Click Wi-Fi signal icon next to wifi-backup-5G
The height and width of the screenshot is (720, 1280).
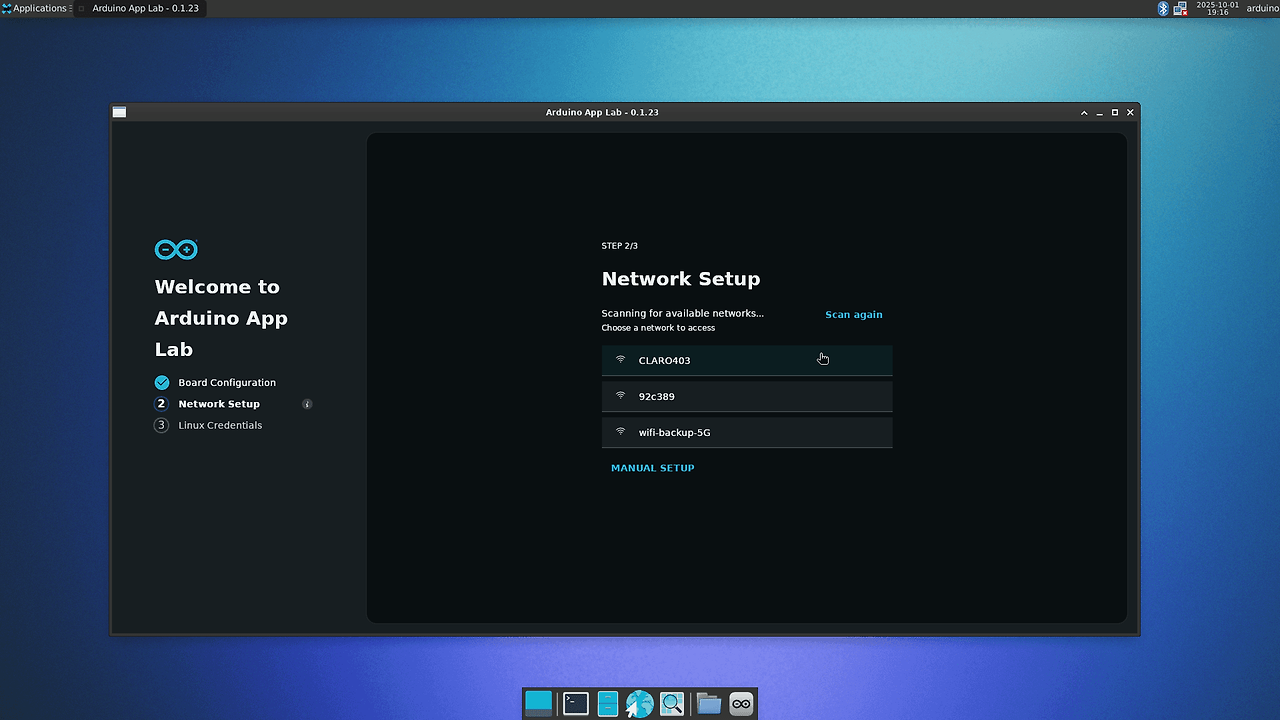click(x=620, y=432)
